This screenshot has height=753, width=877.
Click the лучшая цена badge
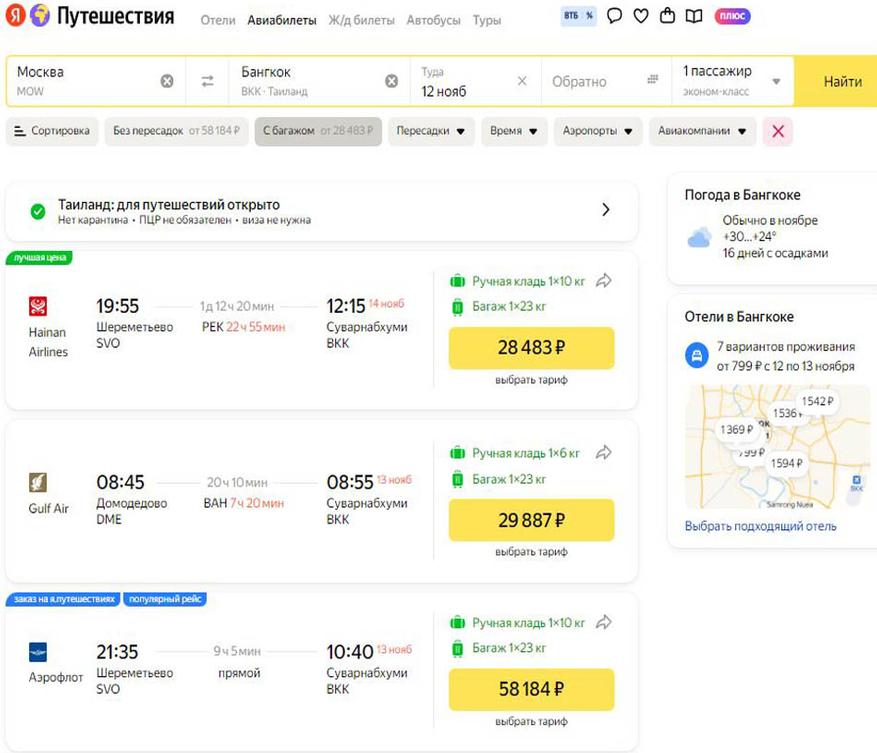click(39, 258)
